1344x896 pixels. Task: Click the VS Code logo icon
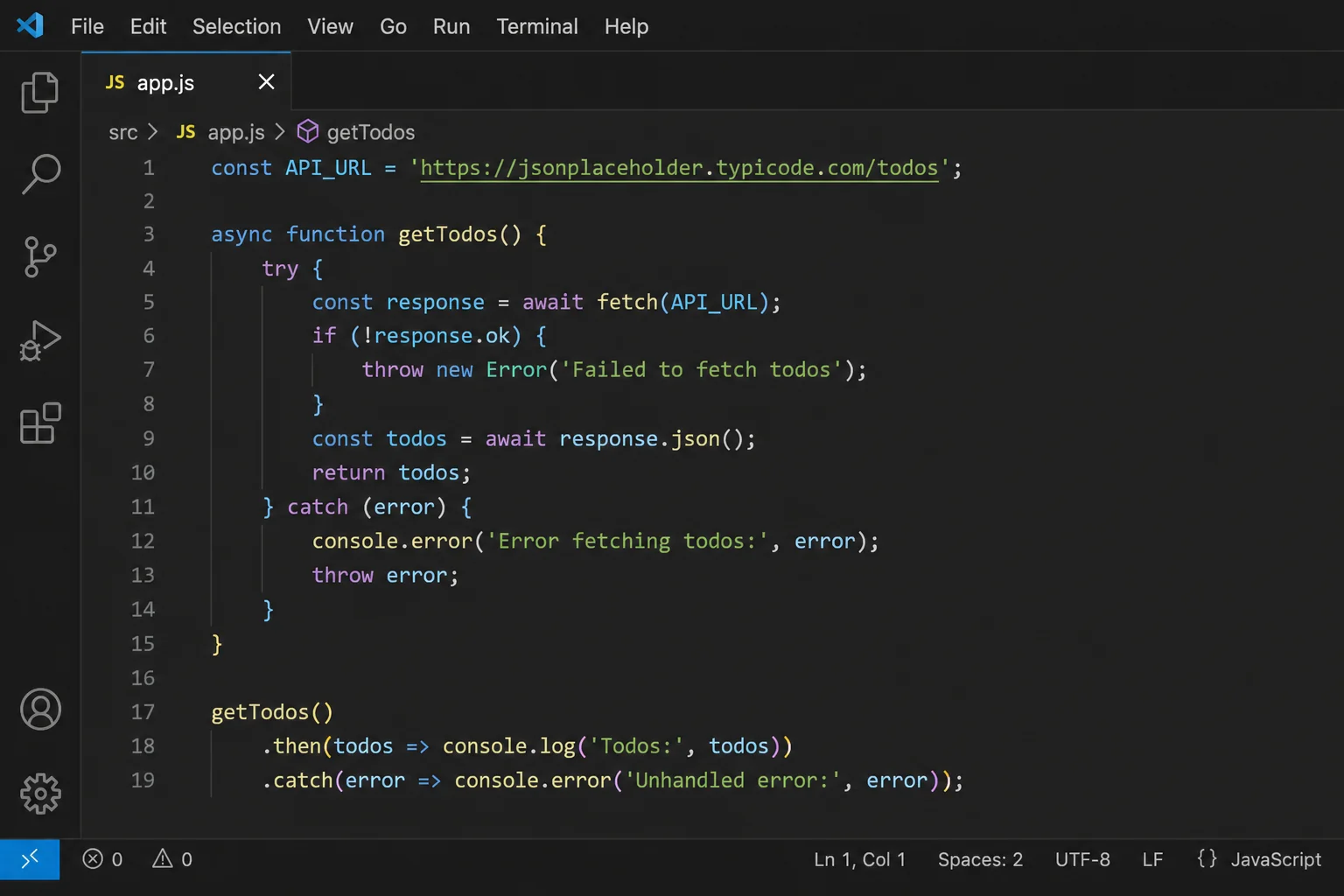pyautogui.click(x=30, y=25)
